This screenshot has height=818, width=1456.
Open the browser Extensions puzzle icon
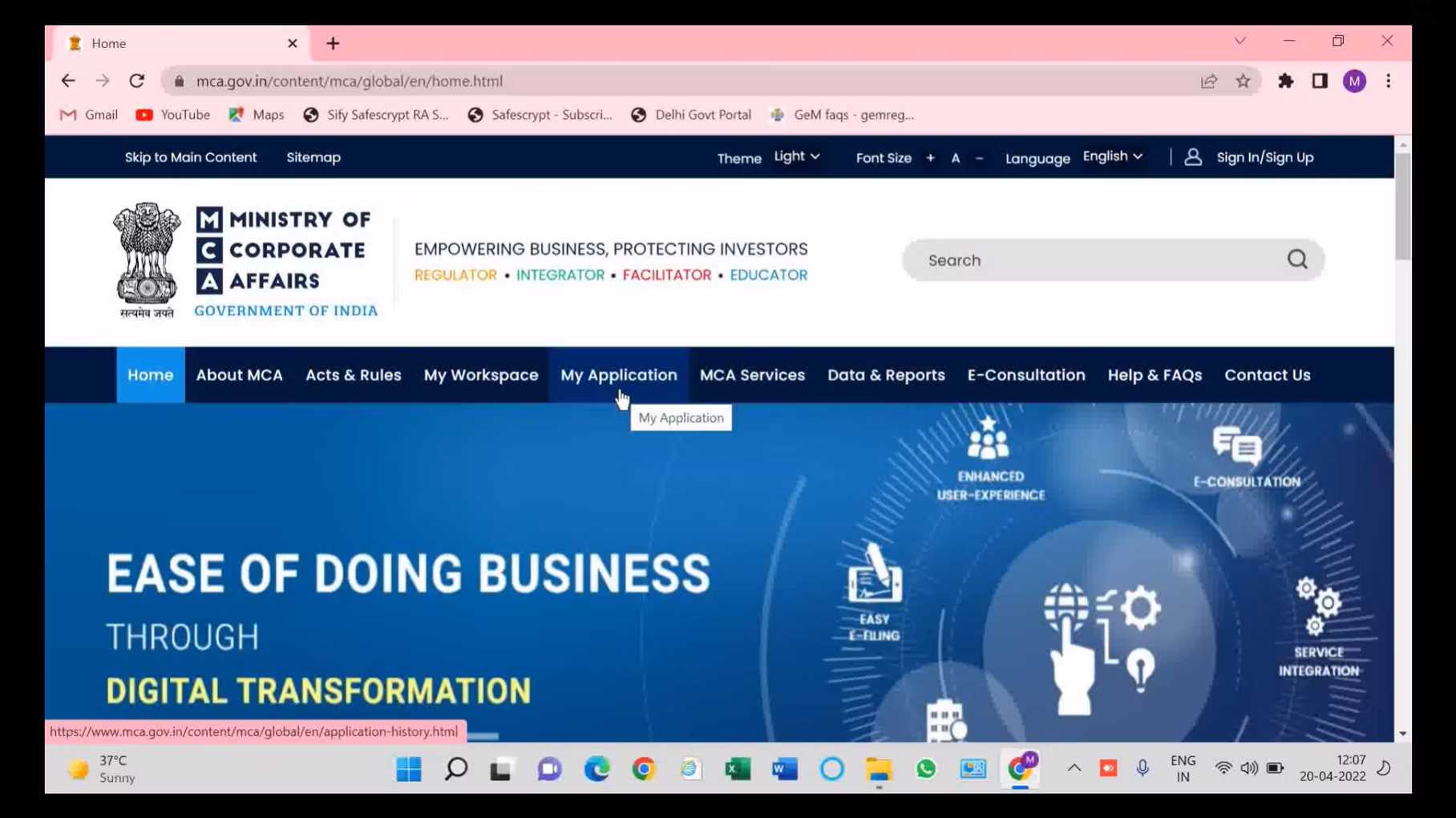tap(1285, 81)
